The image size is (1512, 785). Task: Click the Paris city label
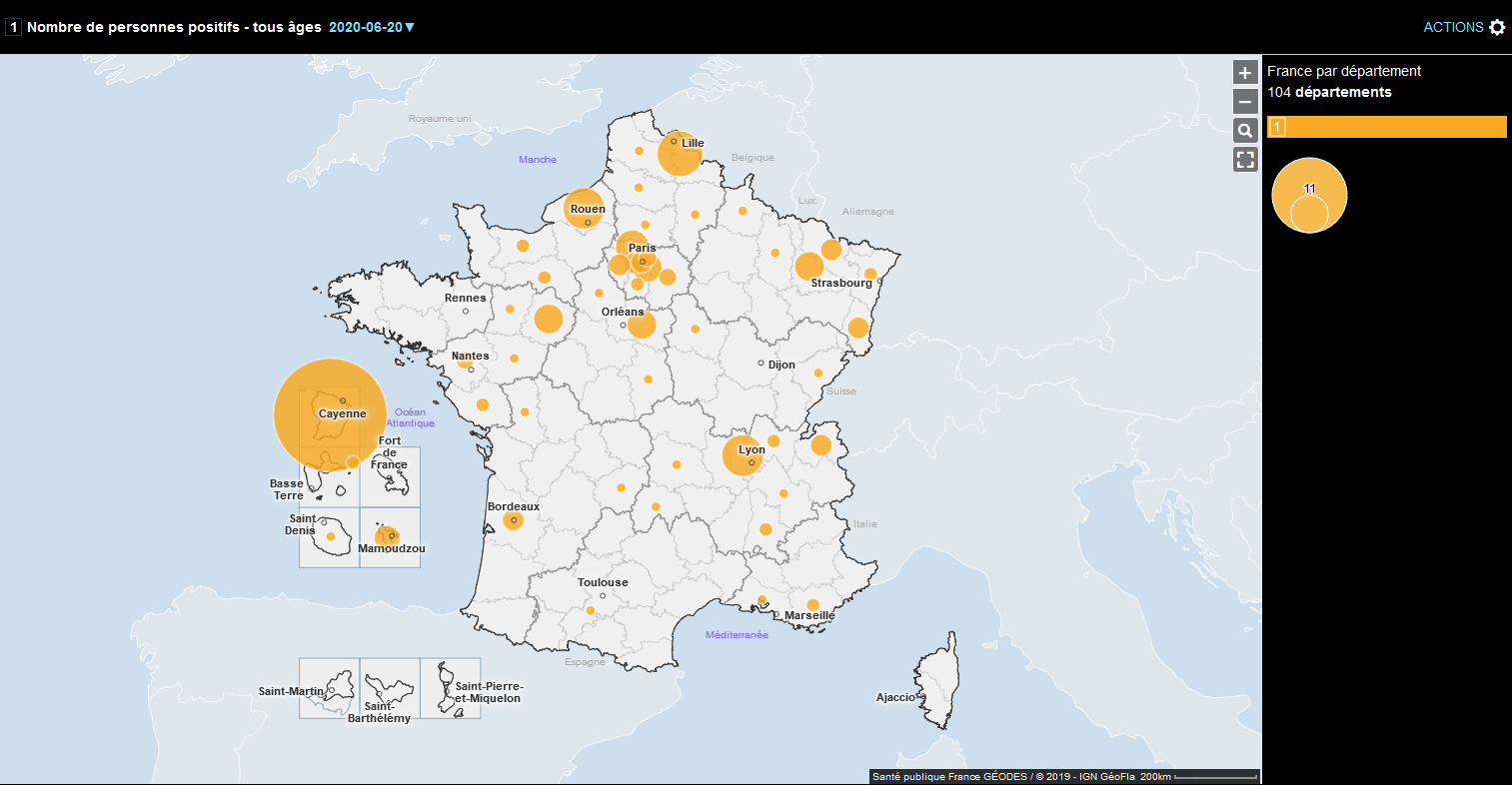coord(643,248)
